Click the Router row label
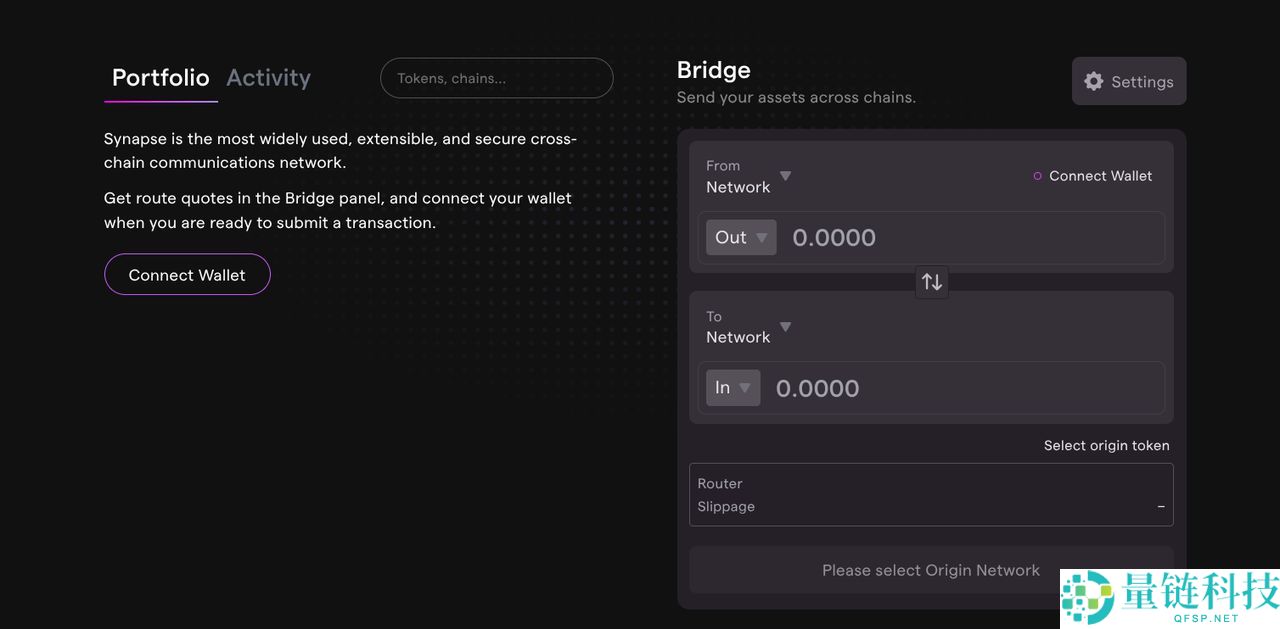The image size is (1280, 629). [720, 484]
